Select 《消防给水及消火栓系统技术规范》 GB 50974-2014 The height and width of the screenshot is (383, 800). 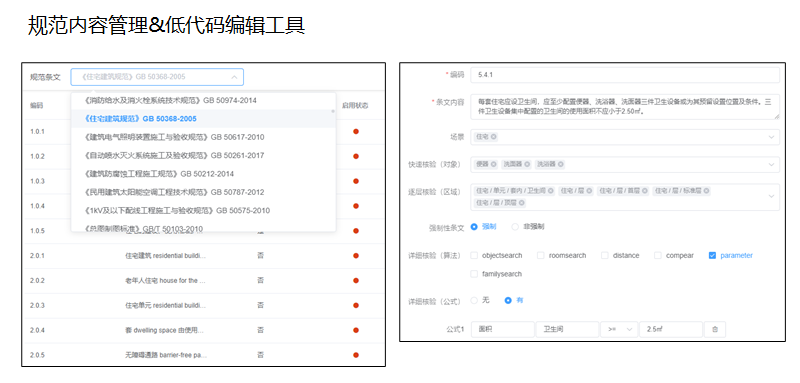coord(203,100)
